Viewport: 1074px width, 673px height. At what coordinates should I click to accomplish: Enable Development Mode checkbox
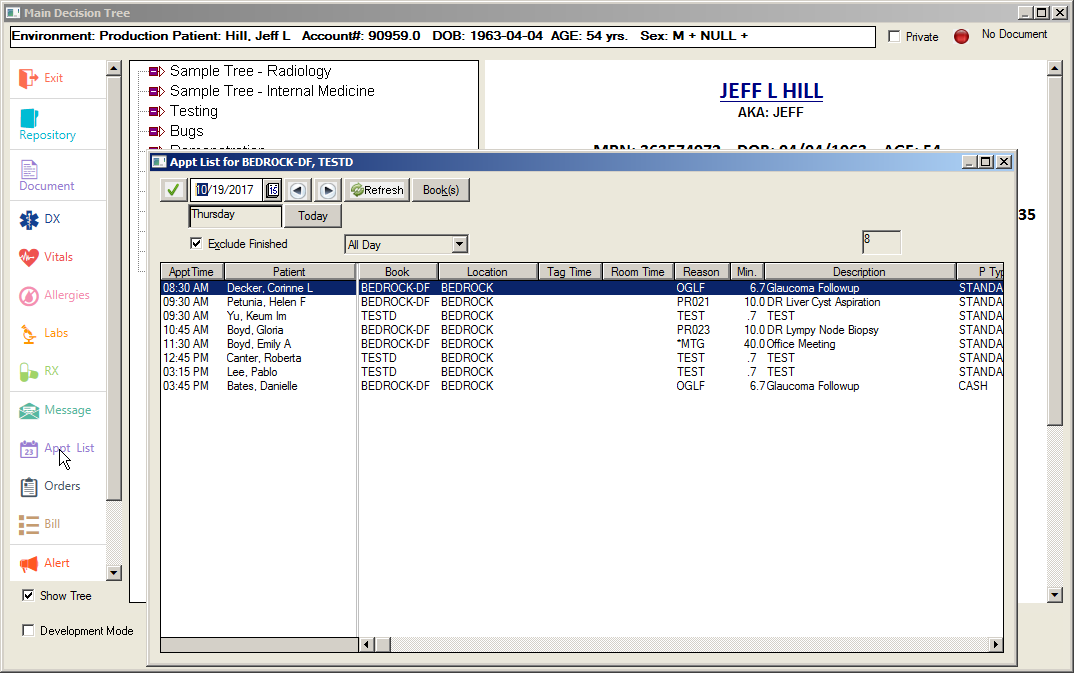point(28,630)
